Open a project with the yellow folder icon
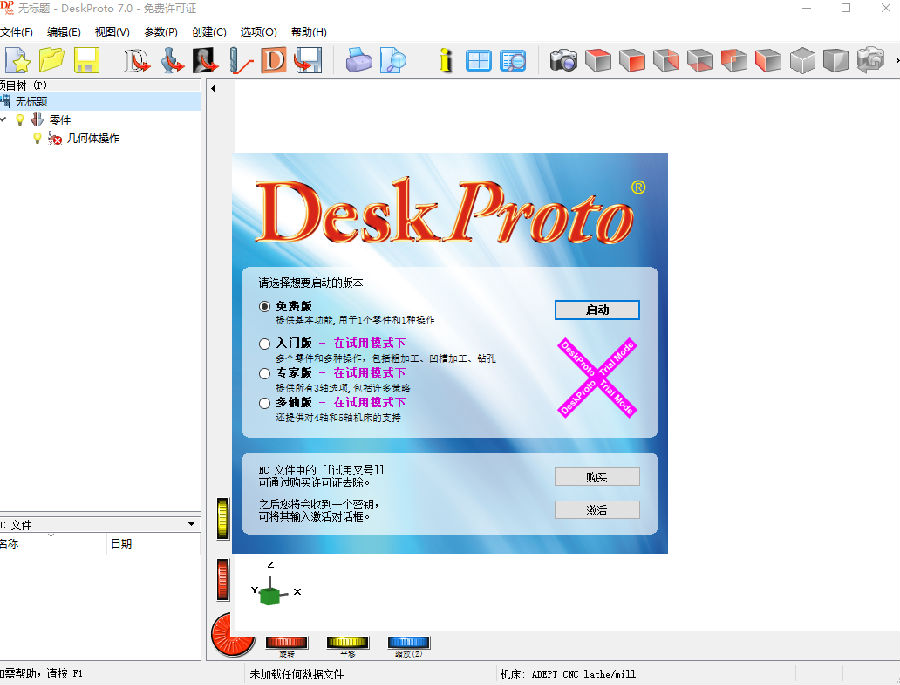Screen dimensions: 900x685 [52, 60]
